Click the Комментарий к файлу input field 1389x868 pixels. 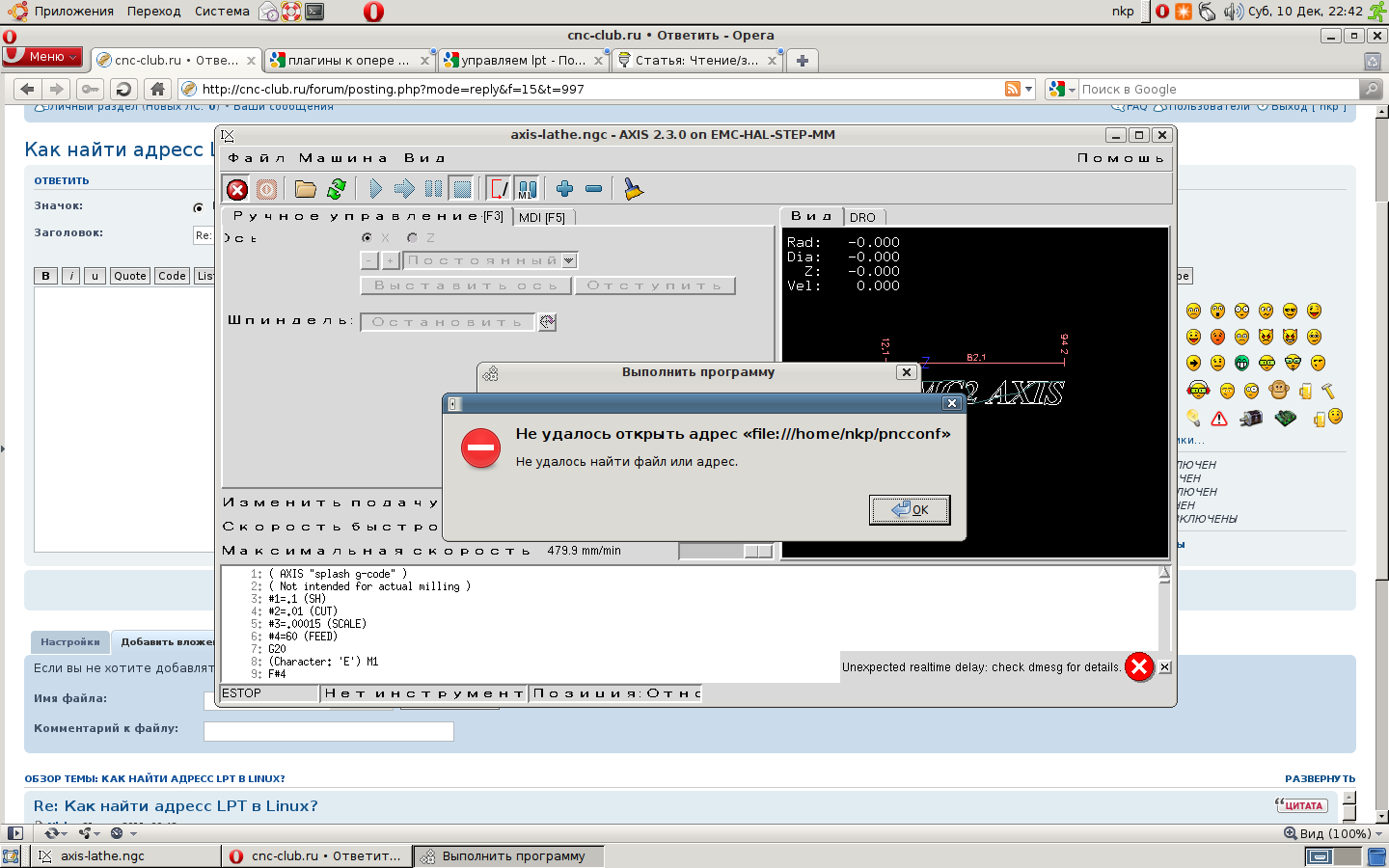coord(329,731)
